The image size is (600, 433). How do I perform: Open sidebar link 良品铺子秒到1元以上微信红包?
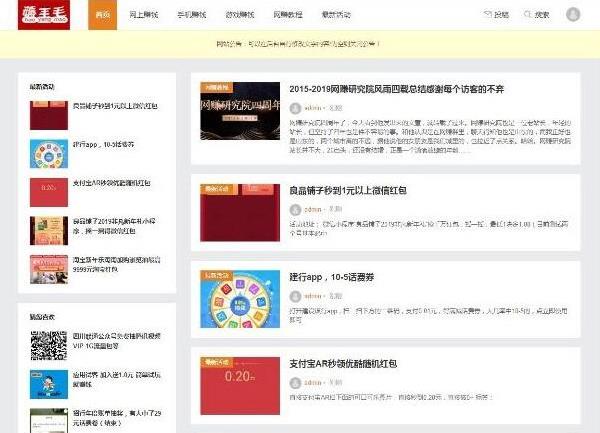coord(115,106)
